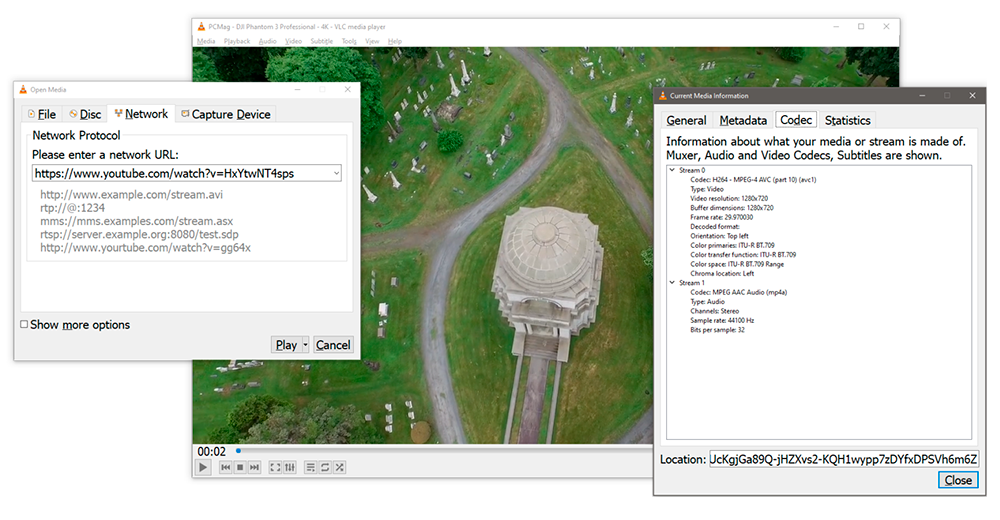Select the Codec tab in Media Information
The width and height of the screenshot is (1000, 520).
click(796, 120)
